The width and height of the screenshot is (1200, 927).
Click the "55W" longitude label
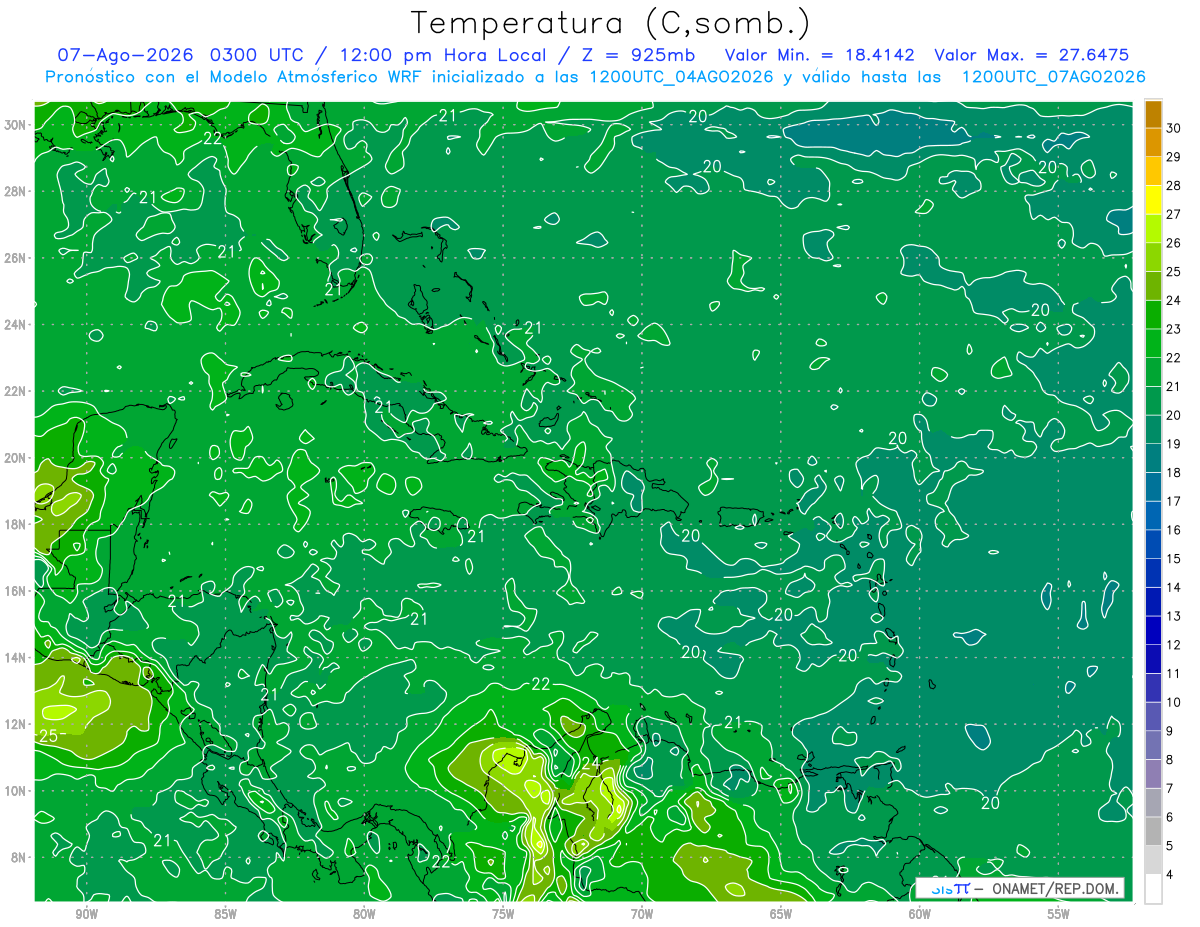[x=1059, y=915]
